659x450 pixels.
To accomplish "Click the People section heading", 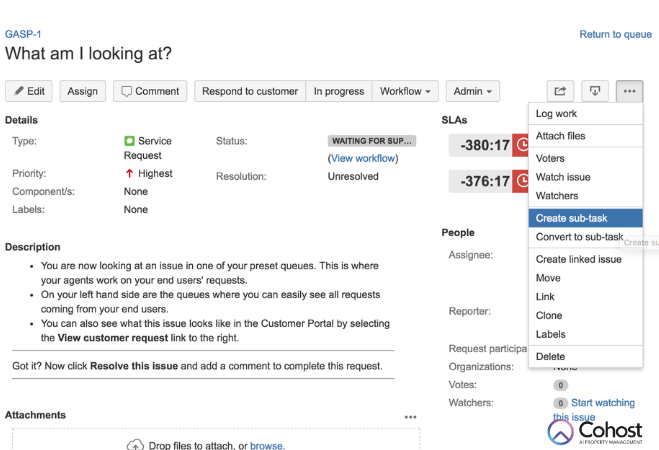I will [458, 233].
